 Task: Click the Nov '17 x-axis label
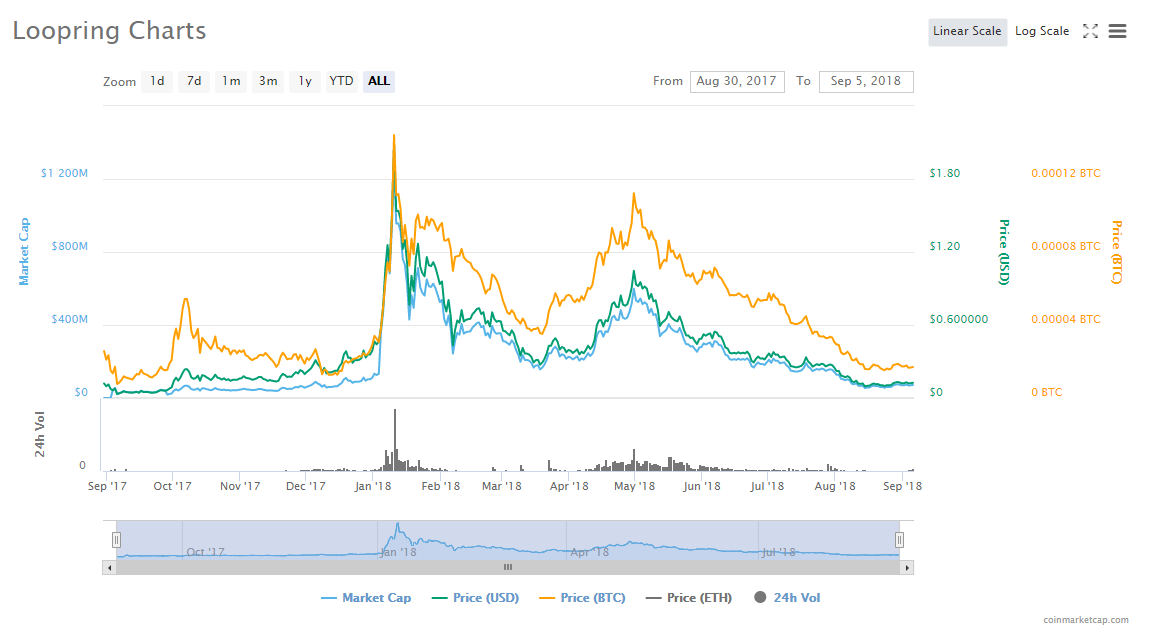click(240, 486)
